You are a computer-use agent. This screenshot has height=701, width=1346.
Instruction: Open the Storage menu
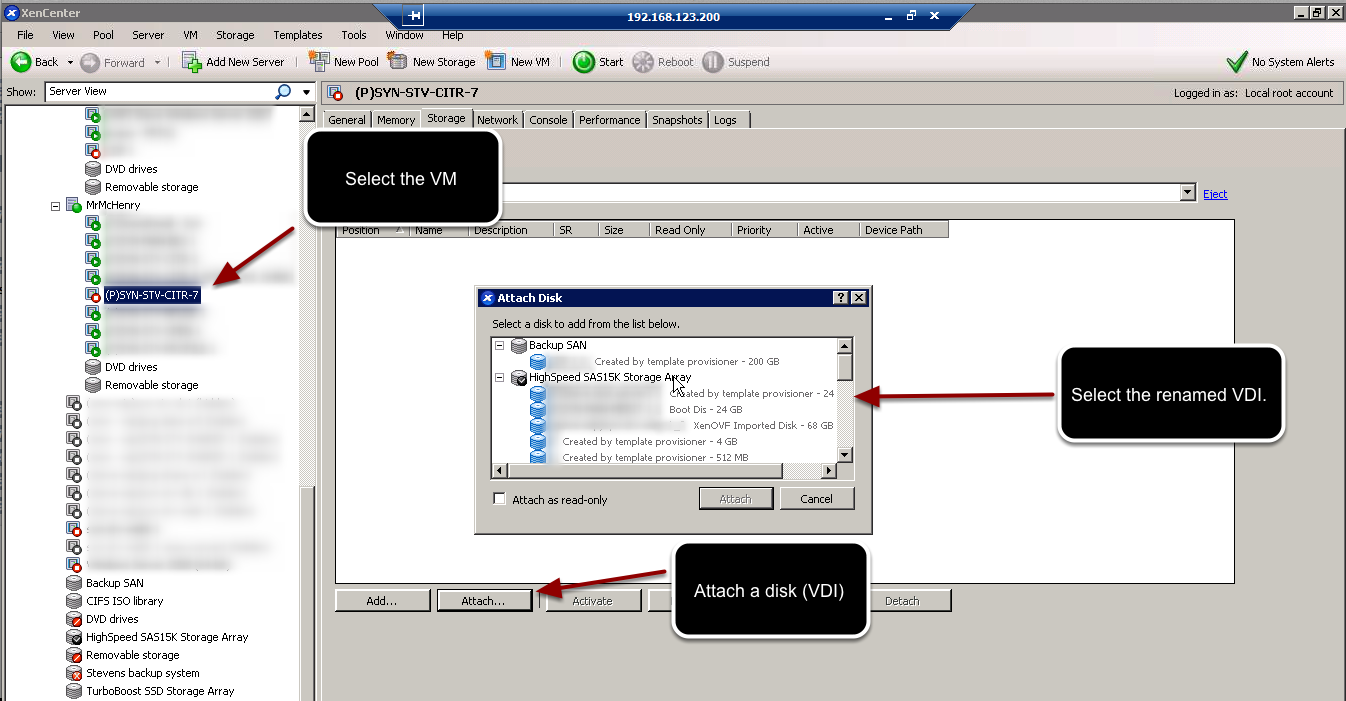235,35
